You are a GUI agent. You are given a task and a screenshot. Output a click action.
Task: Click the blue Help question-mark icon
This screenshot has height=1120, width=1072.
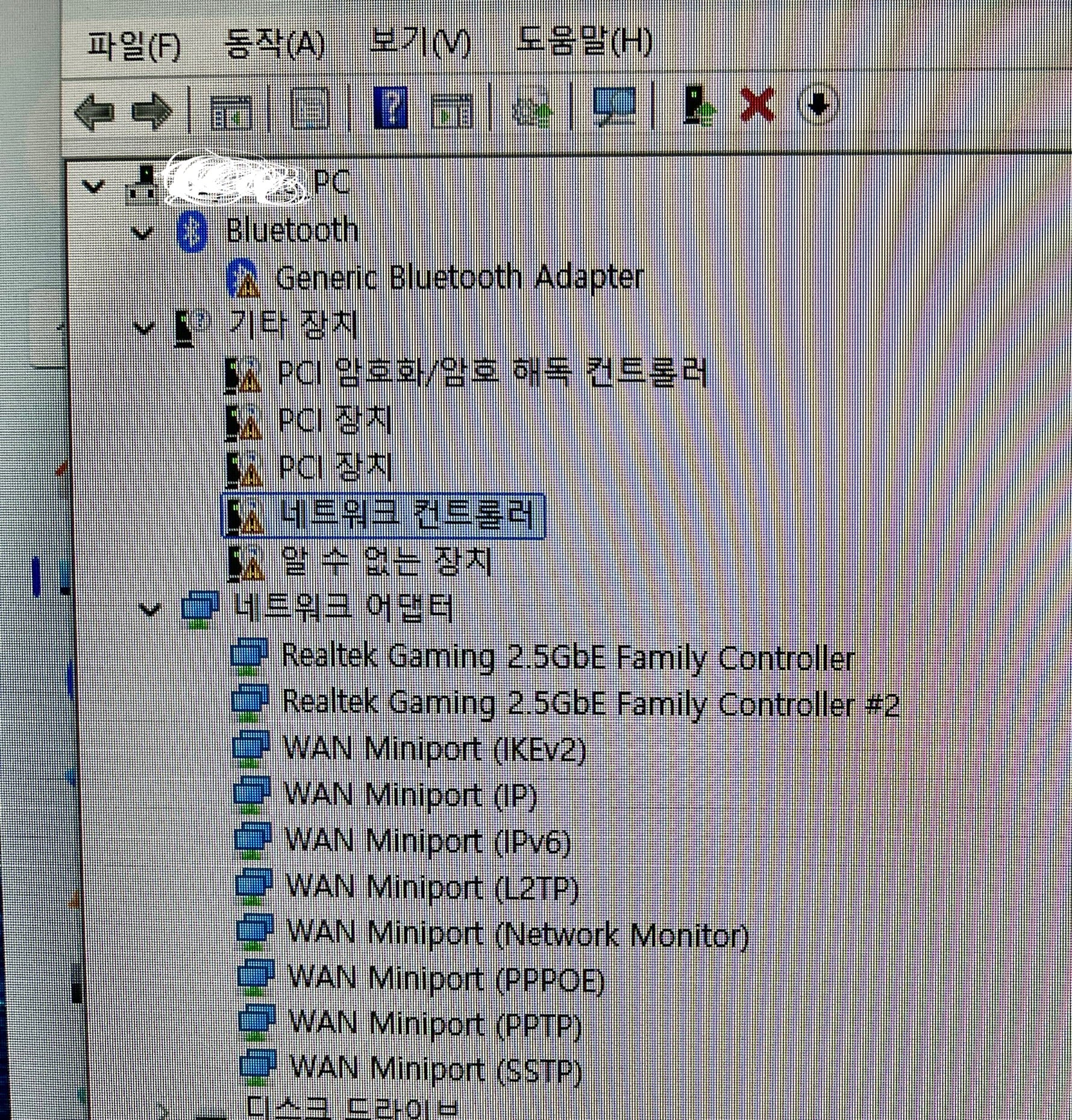point(390,107)
